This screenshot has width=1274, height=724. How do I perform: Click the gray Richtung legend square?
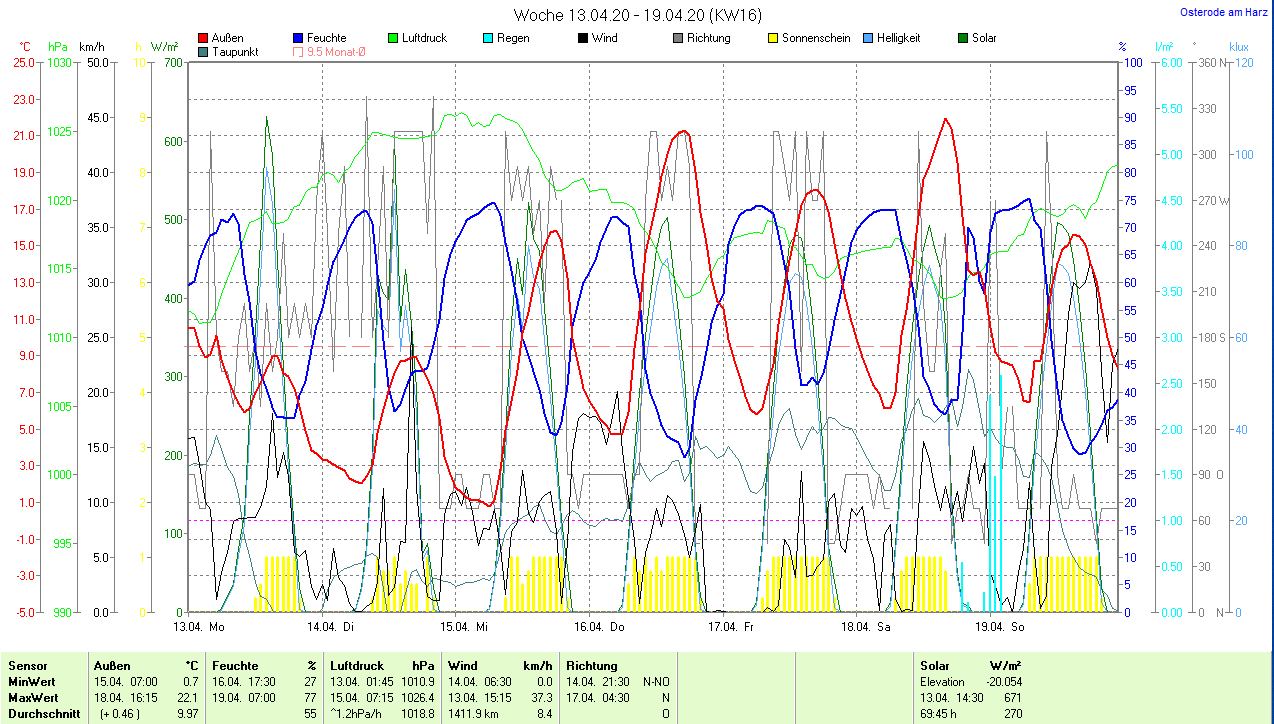point(678,38)
